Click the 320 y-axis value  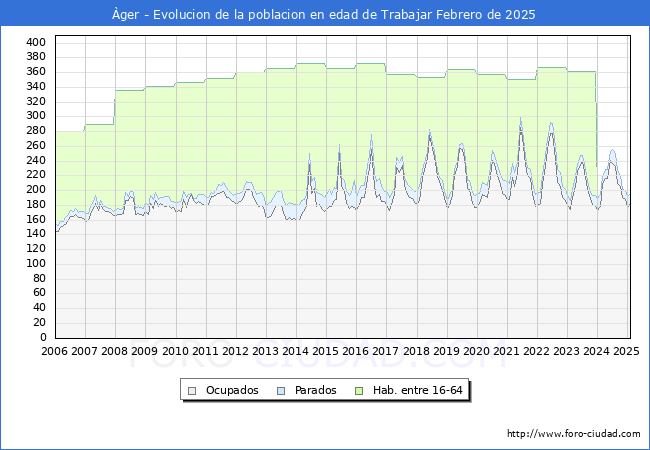pyautogui.click(x=36, y=102)
